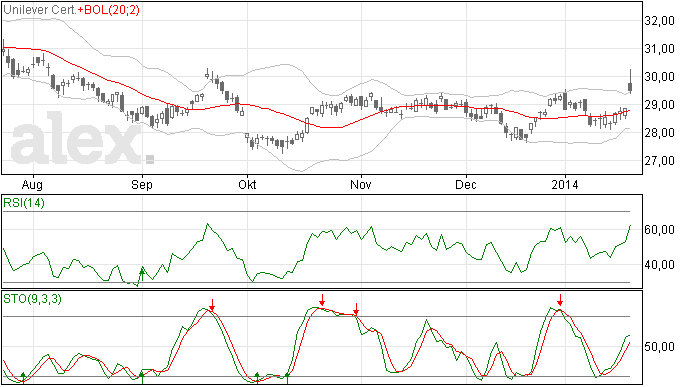This screenshot has width=690, height=387.
Task: Click the 27,00 price axis label
Action: click(x=659, y=161)
